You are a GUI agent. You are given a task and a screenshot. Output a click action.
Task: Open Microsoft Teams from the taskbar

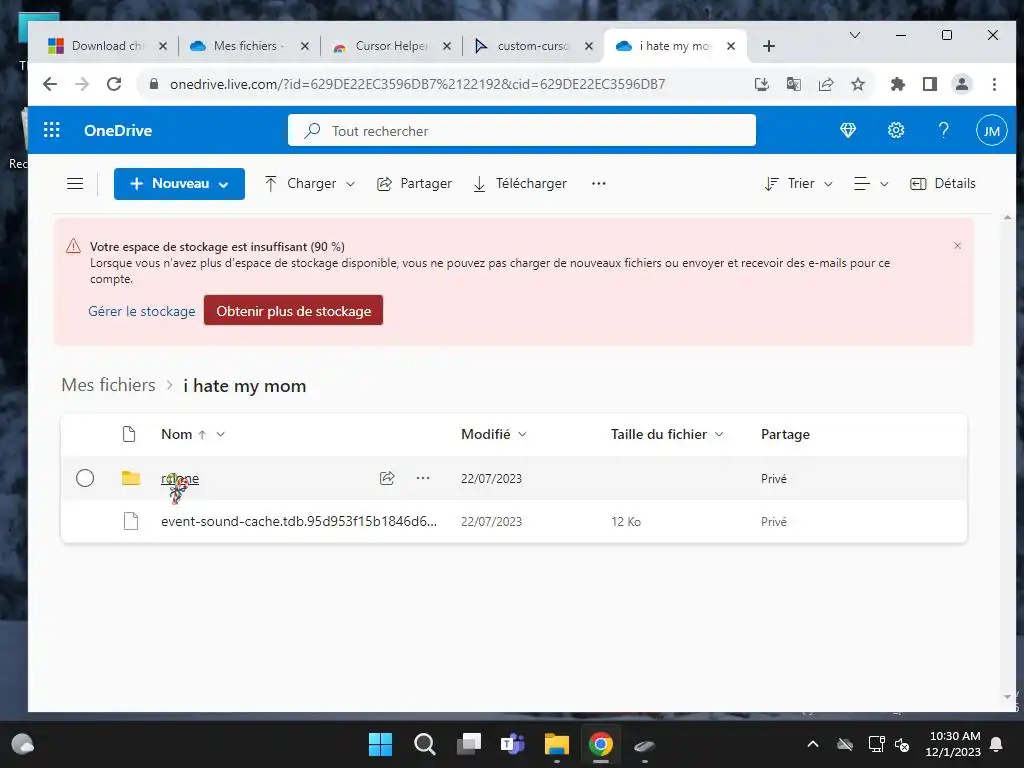[x=513, y=744]
